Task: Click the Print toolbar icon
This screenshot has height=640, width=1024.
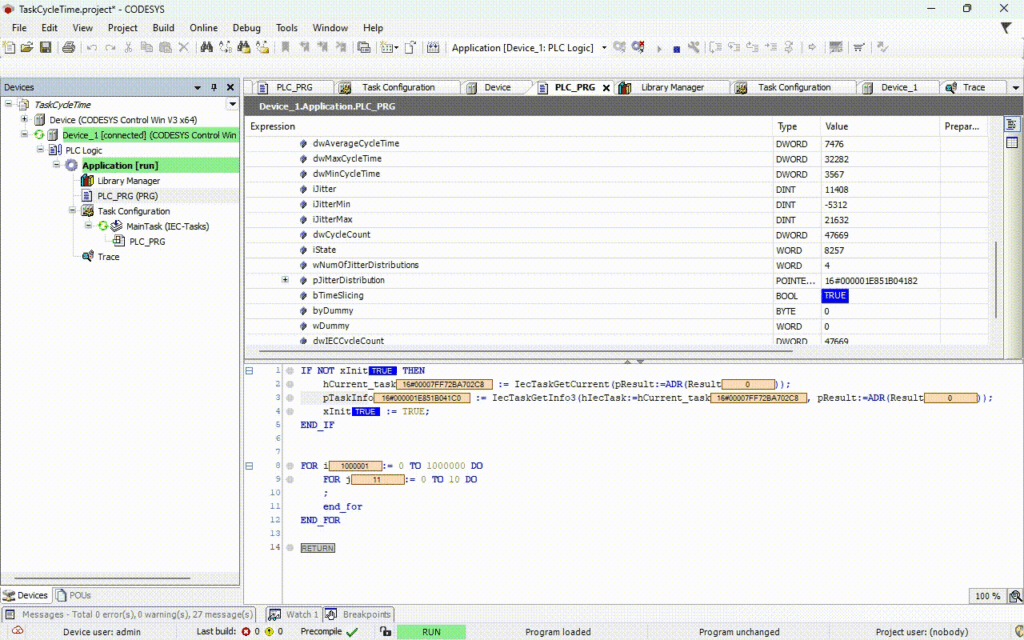Action: [68, 47]
